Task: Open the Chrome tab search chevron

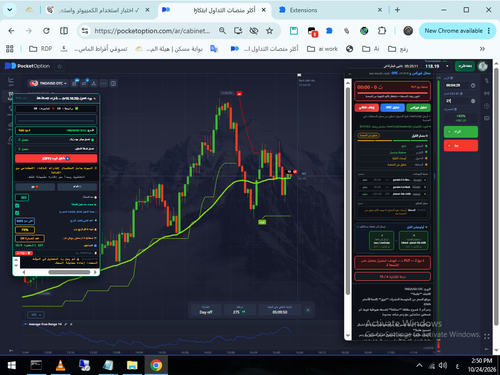Action: 10,10
